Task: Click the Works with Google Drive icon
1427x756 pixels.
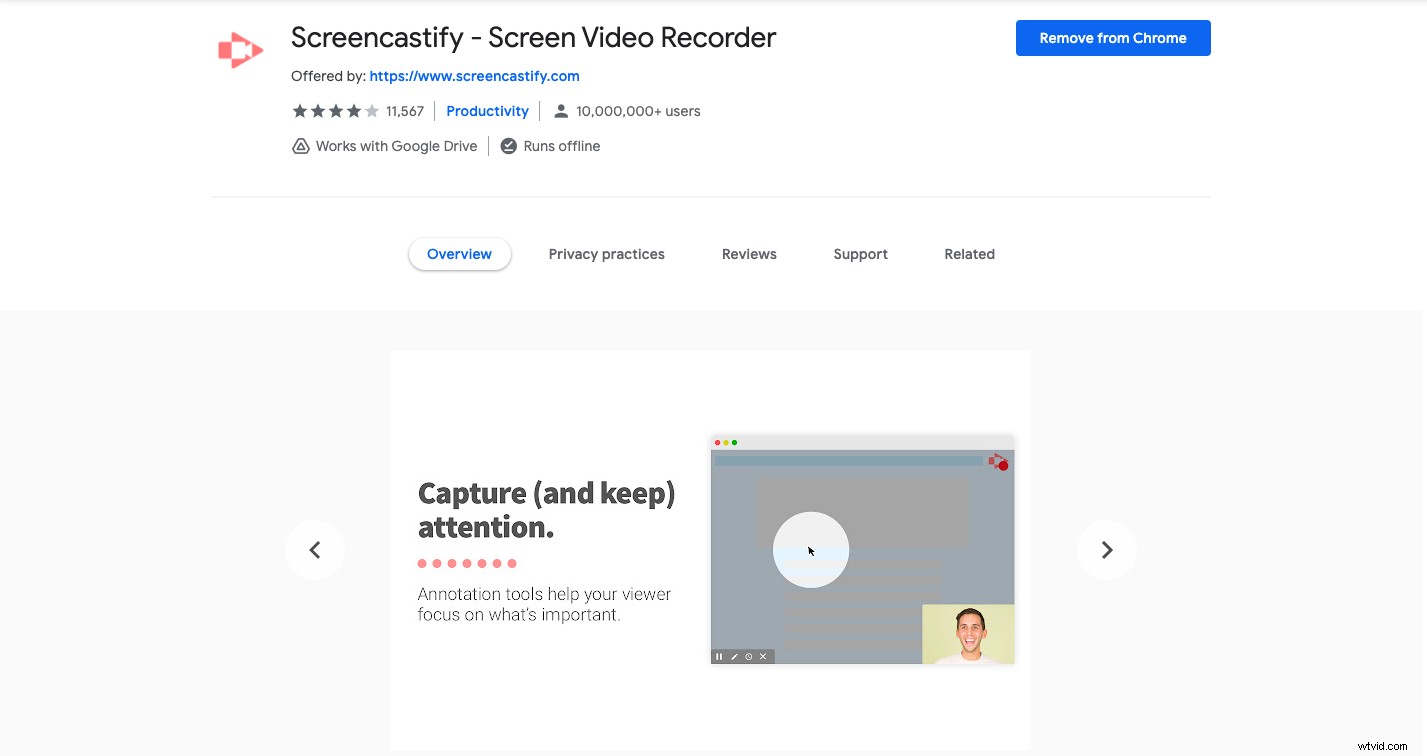Action: click(301, 146)
